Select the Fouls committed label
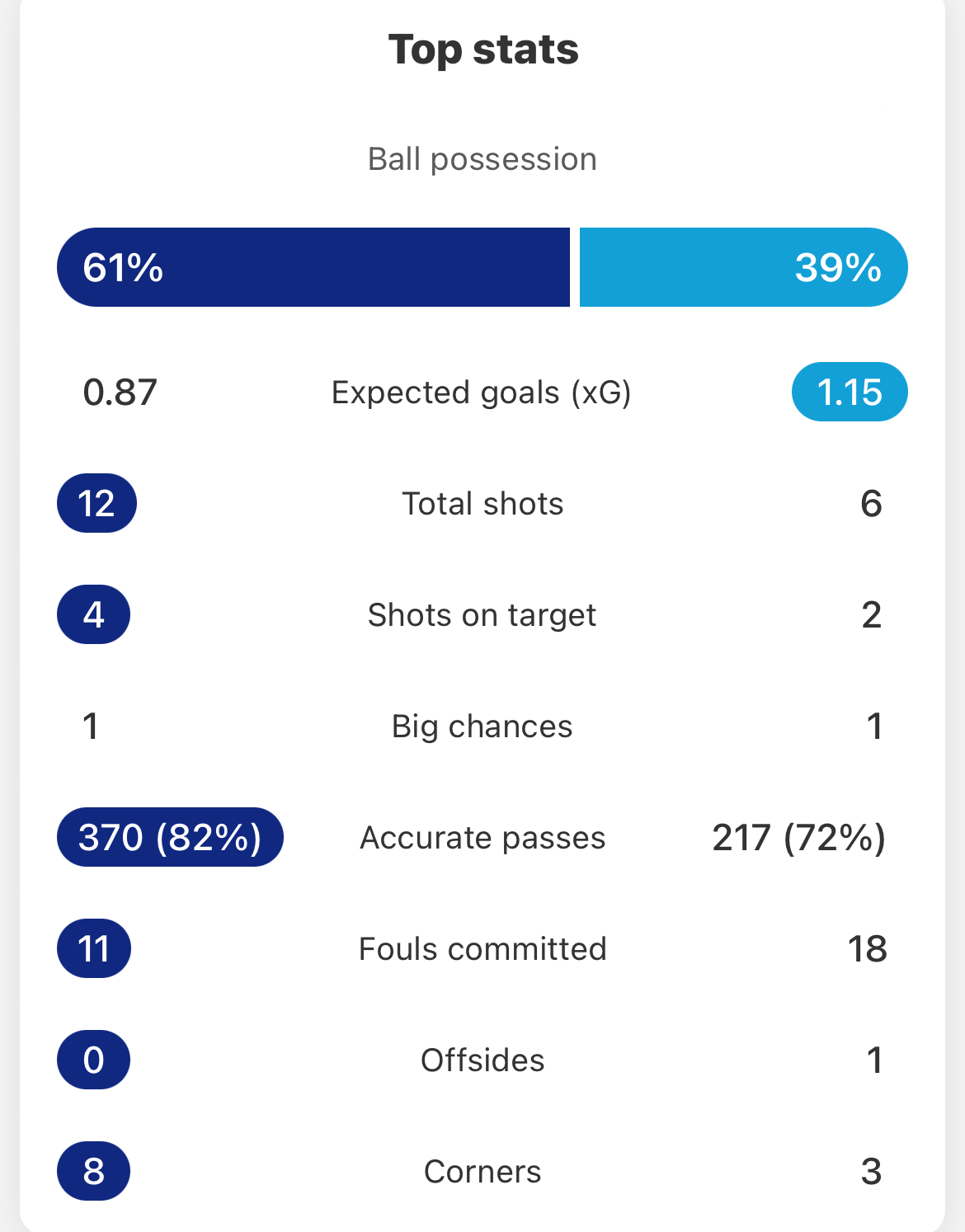Screen dimensions: 965x1232 pos(482,949)
